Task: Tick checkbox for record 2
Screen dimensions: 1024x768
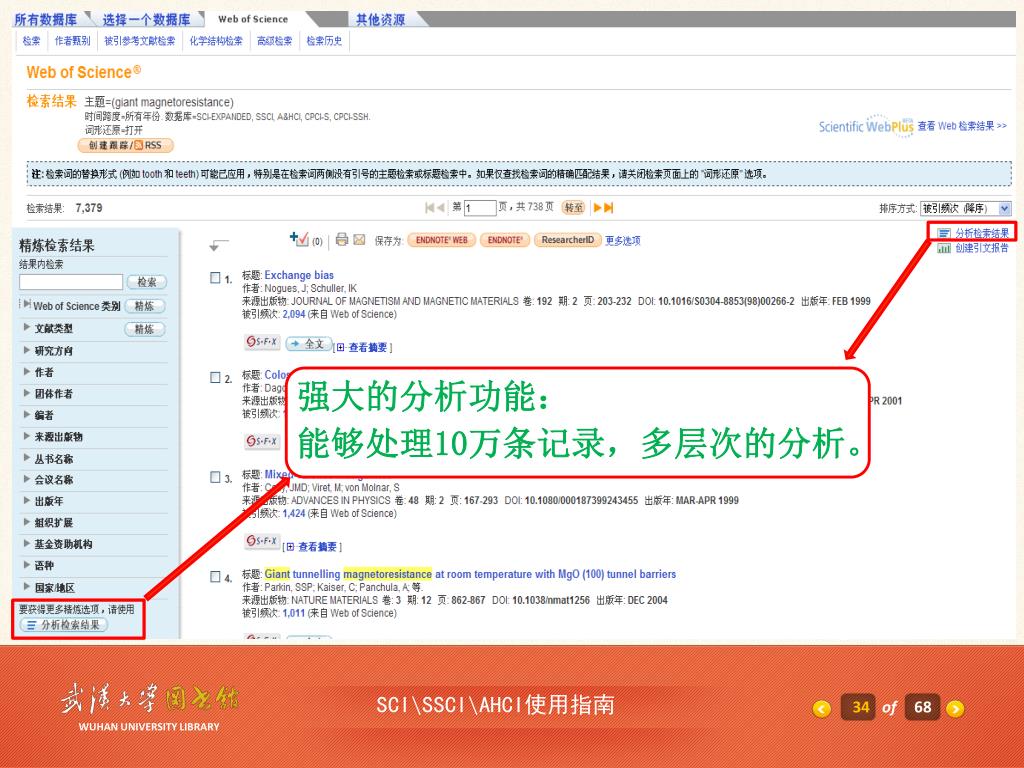Action: [x=215, y=377]
